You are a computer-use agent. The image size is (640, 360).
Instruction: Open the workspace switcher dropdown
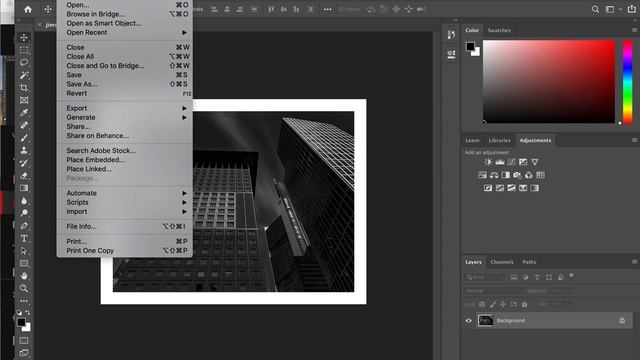[613, 9]
